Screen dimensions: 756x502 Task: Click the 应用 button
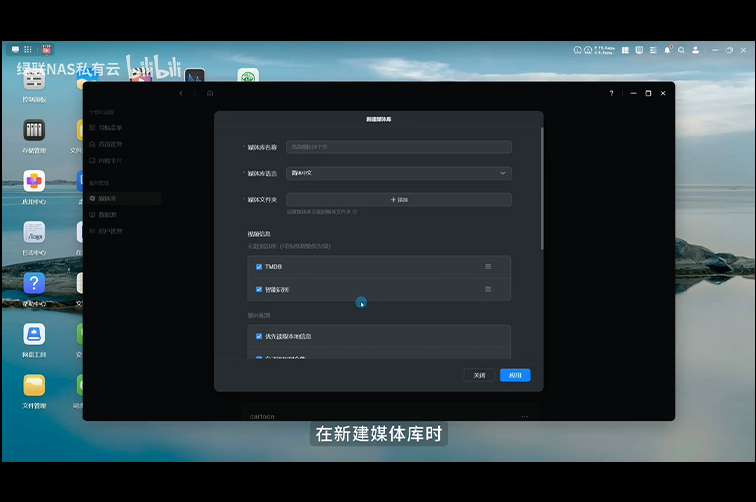(515, 375)
